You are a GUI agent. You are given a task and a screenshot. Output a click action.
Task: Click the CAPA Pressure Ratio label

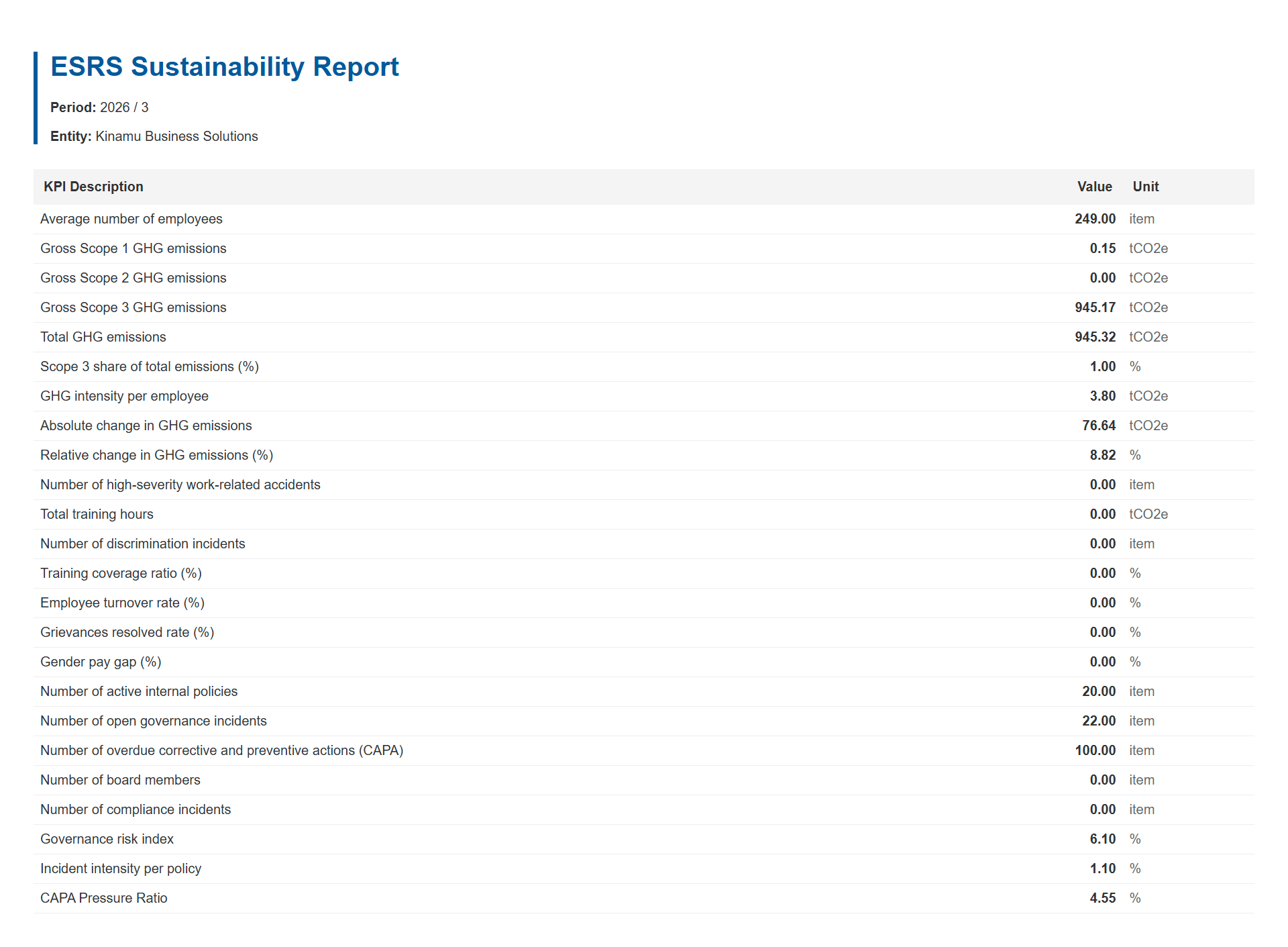point(104,898)
